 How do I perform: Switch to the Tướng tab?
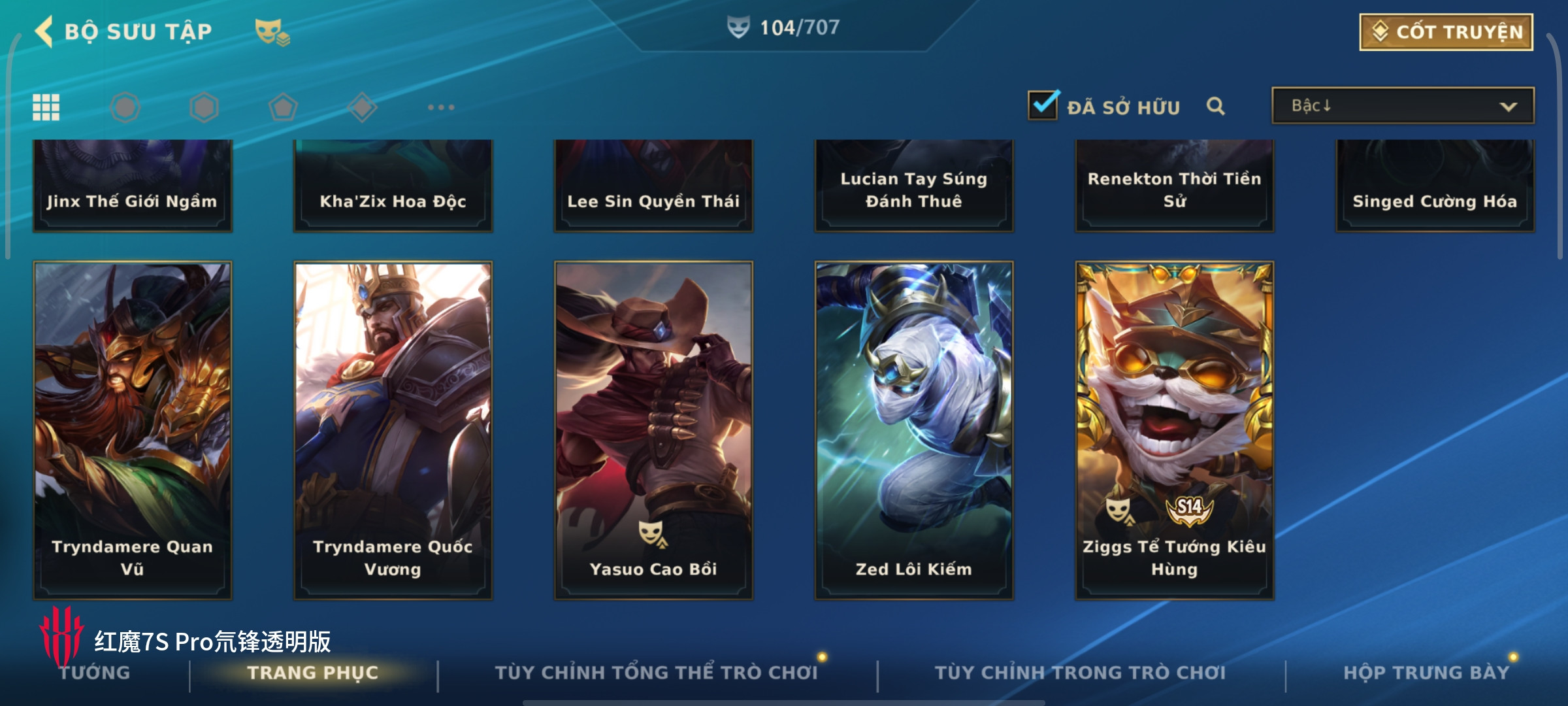(95, 672)
